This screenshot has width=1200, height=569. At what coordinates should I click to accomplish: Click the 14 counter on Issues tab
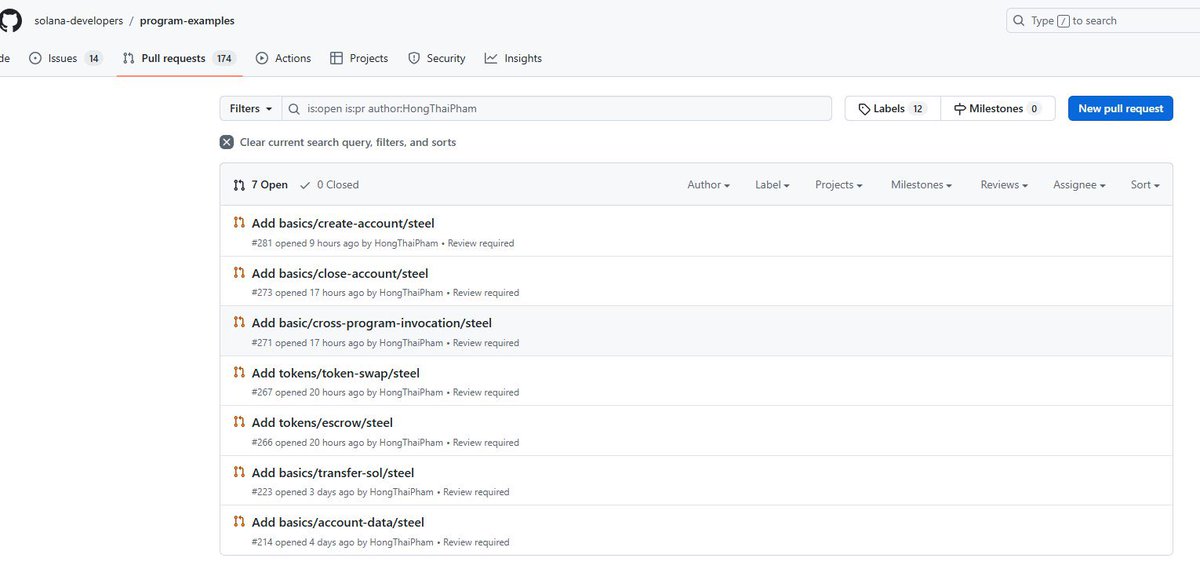pyautogui.click(x=93, y=58)
